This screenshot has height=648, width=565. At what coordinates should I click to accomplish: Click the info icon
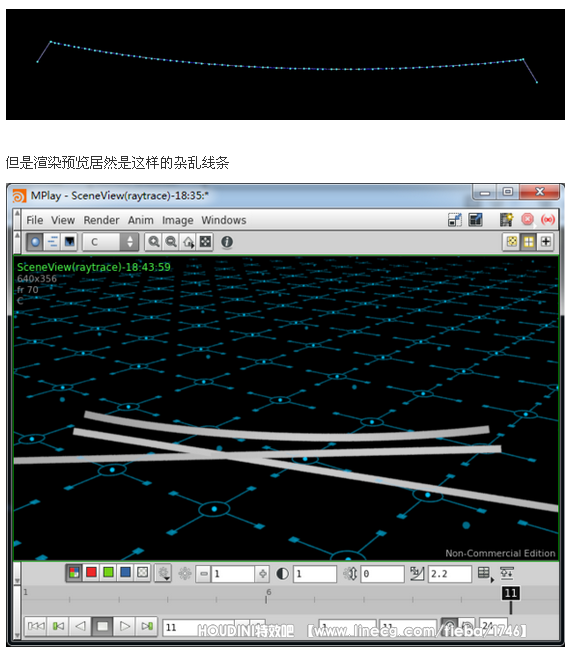tap(227, 242)
